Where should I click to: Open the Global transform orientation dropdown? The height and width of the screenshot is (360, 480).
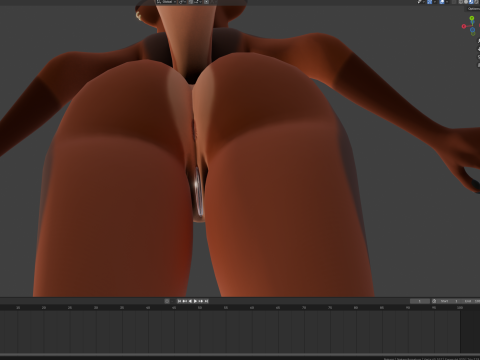pyautogui.click(x=166, y=2)
